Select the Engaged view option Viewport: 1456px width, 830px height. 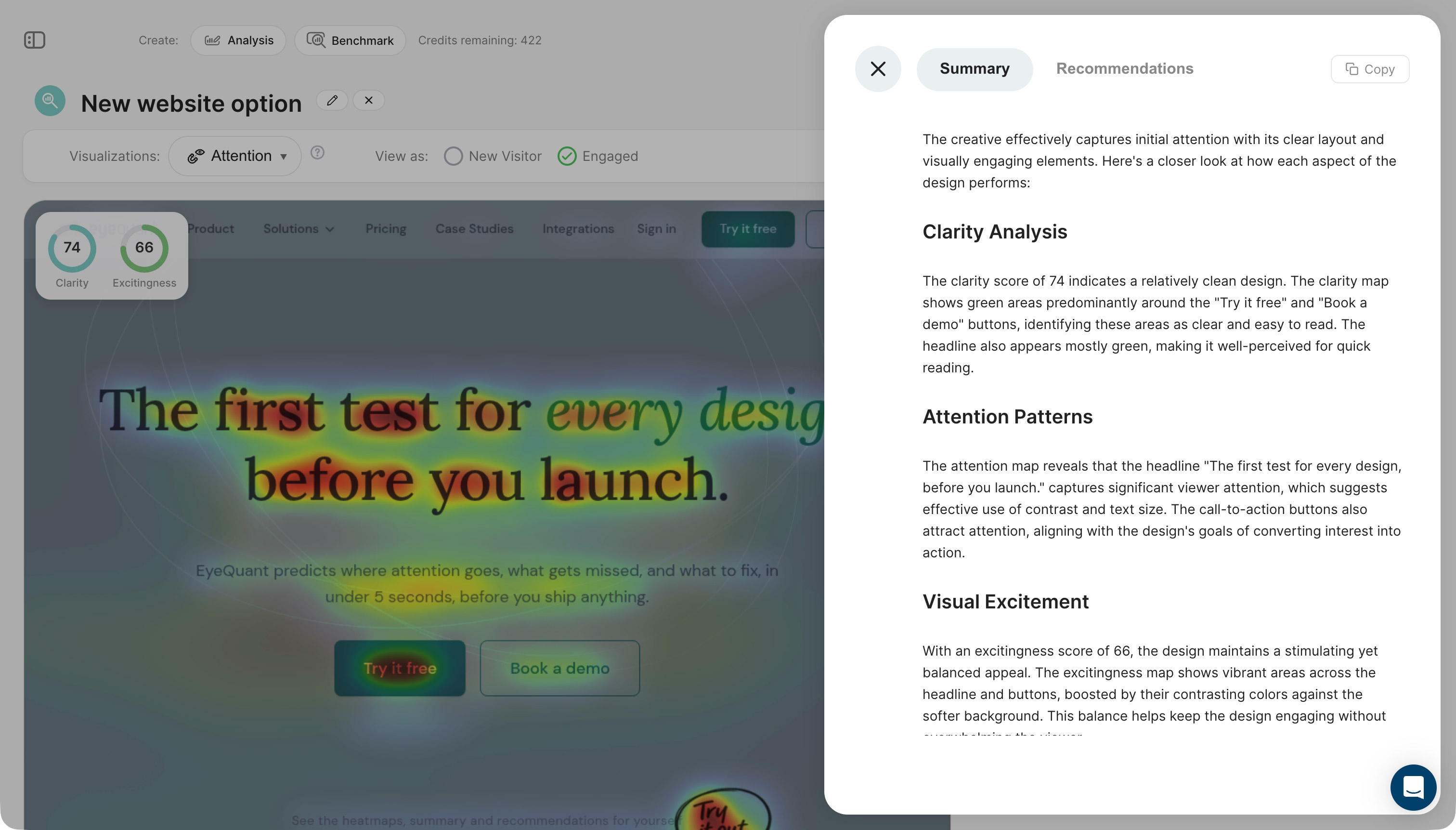(x=598, y=156)
